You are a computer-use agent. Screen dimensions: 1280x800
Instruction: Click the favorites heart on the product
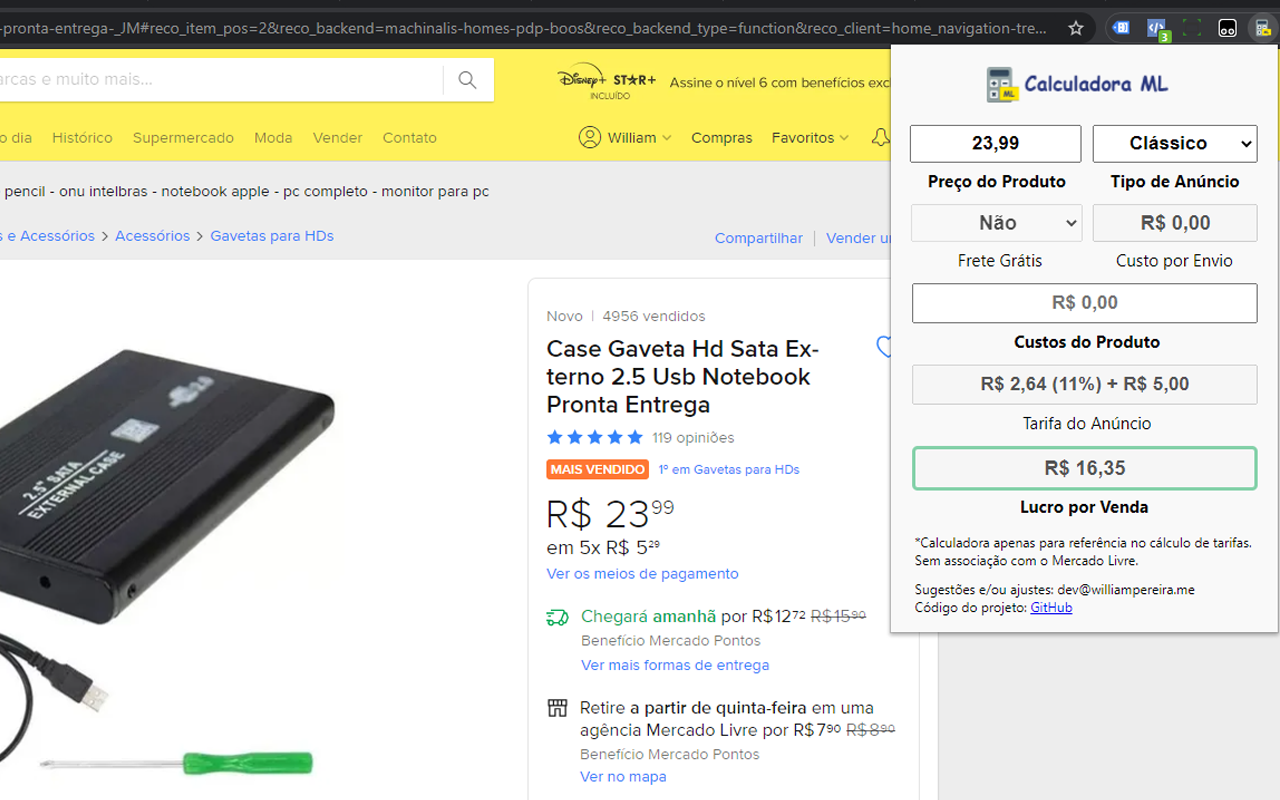click(884, 347)
